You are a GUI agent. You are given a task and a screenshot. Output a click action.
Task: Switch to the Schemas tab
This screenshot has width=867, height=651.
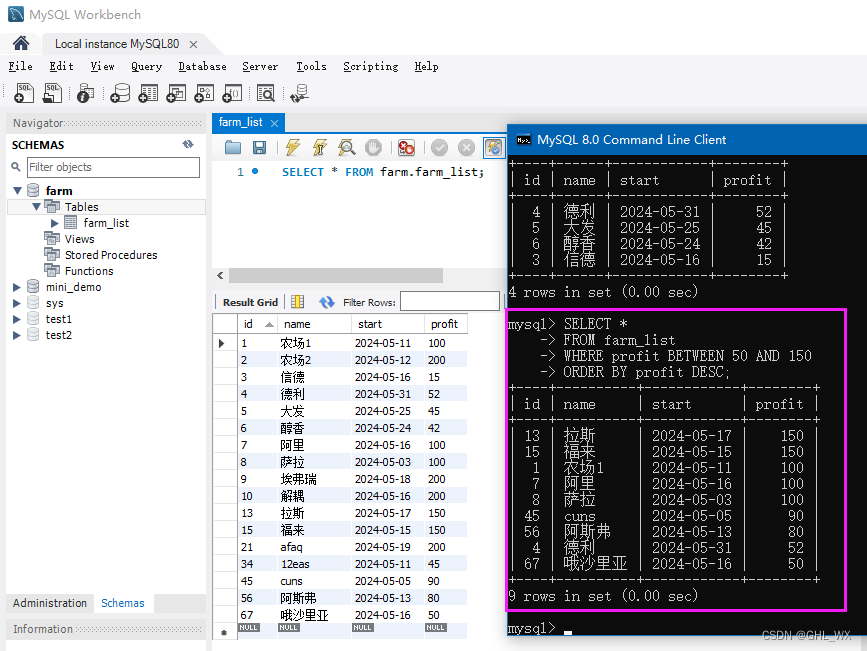(123, 603)
